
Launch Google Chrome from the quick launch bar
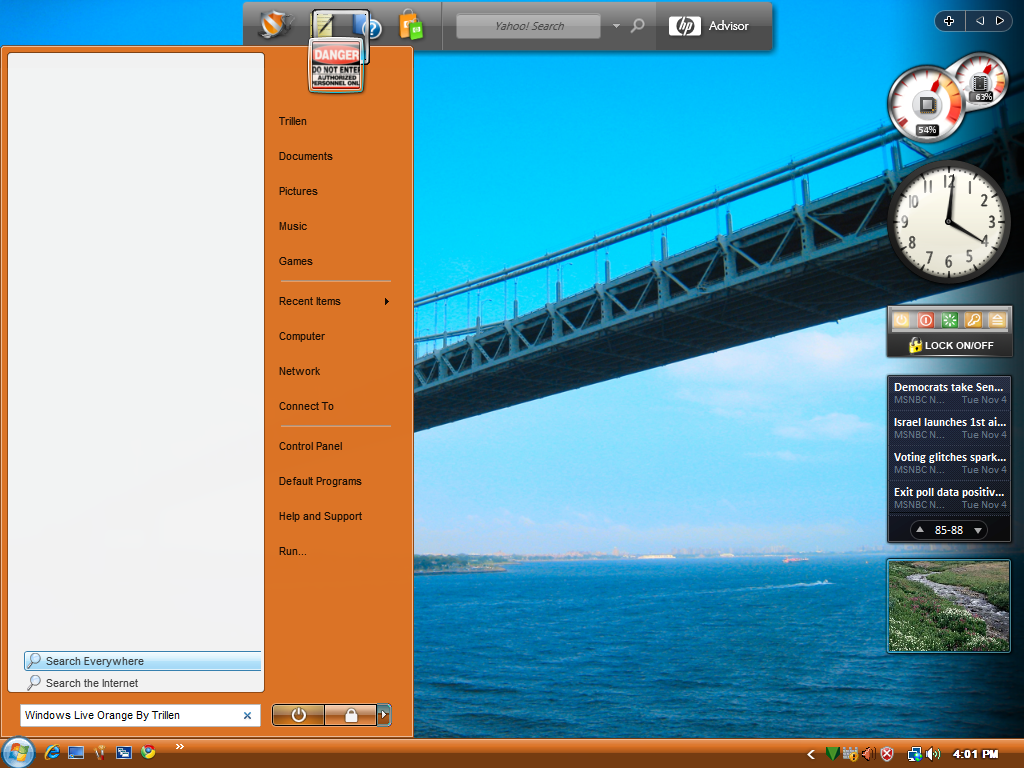click(x=148, y=752)
